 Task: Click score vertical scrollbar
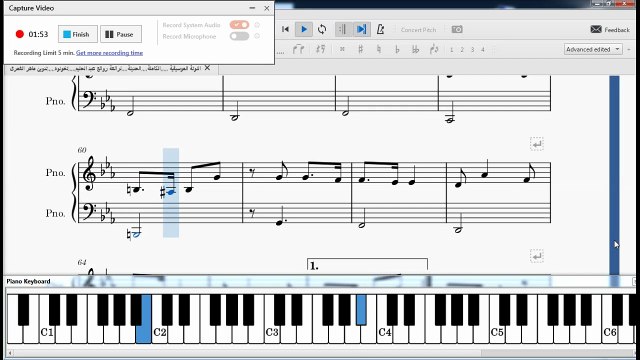tap(614, 175)
